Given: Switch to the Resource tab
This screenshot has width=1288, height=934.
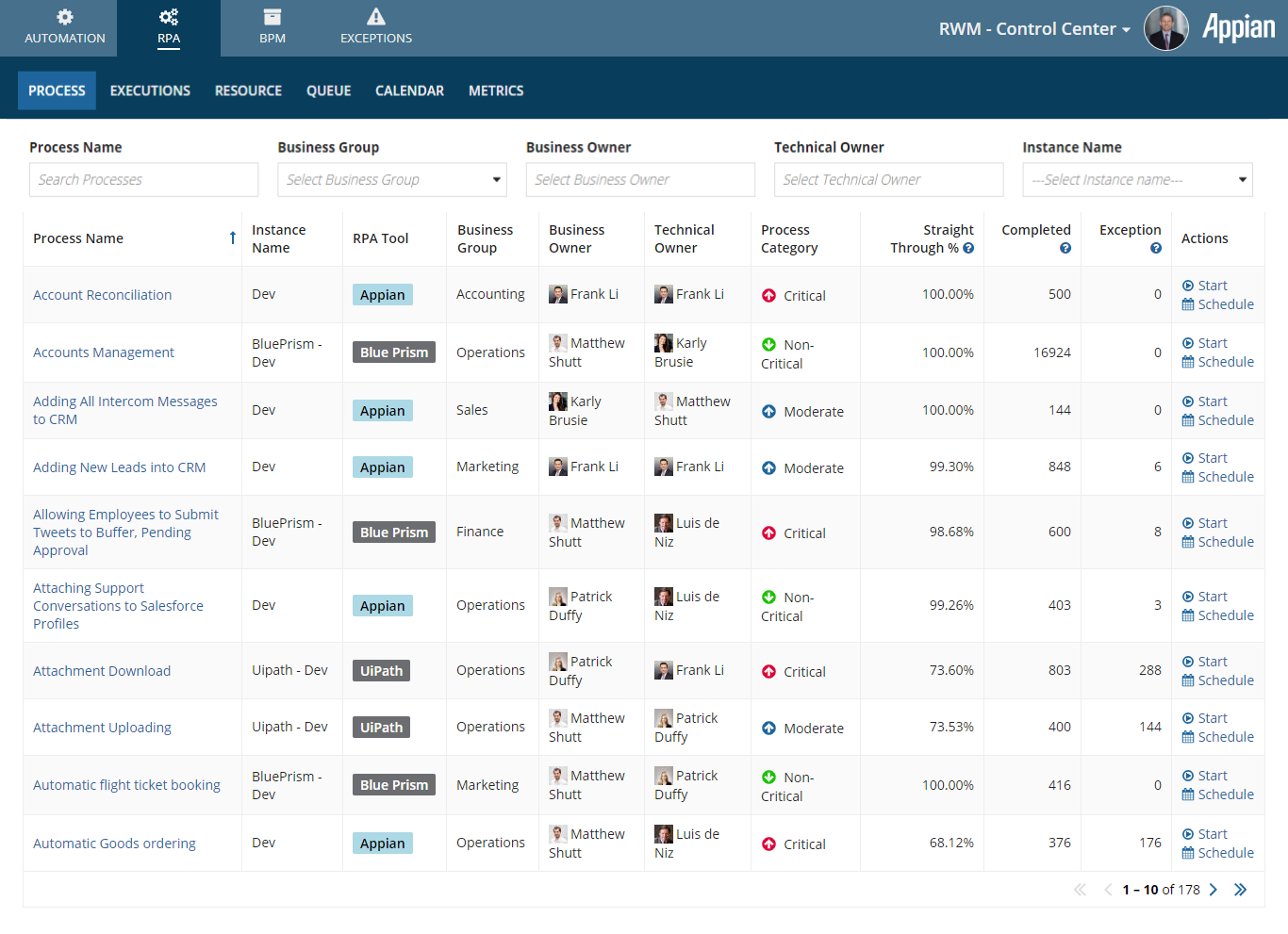Looking at the screenshot, I should click(248, 90).
